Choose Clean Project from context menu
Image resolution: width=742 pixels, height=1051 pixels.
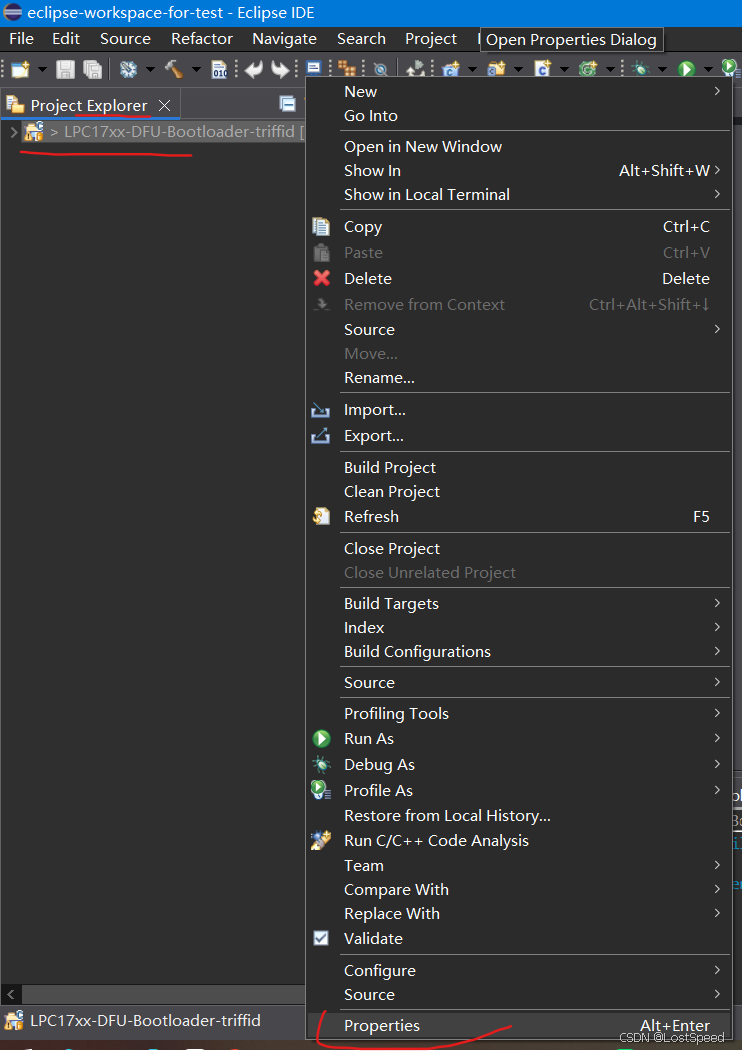click(x=518, y=491)
